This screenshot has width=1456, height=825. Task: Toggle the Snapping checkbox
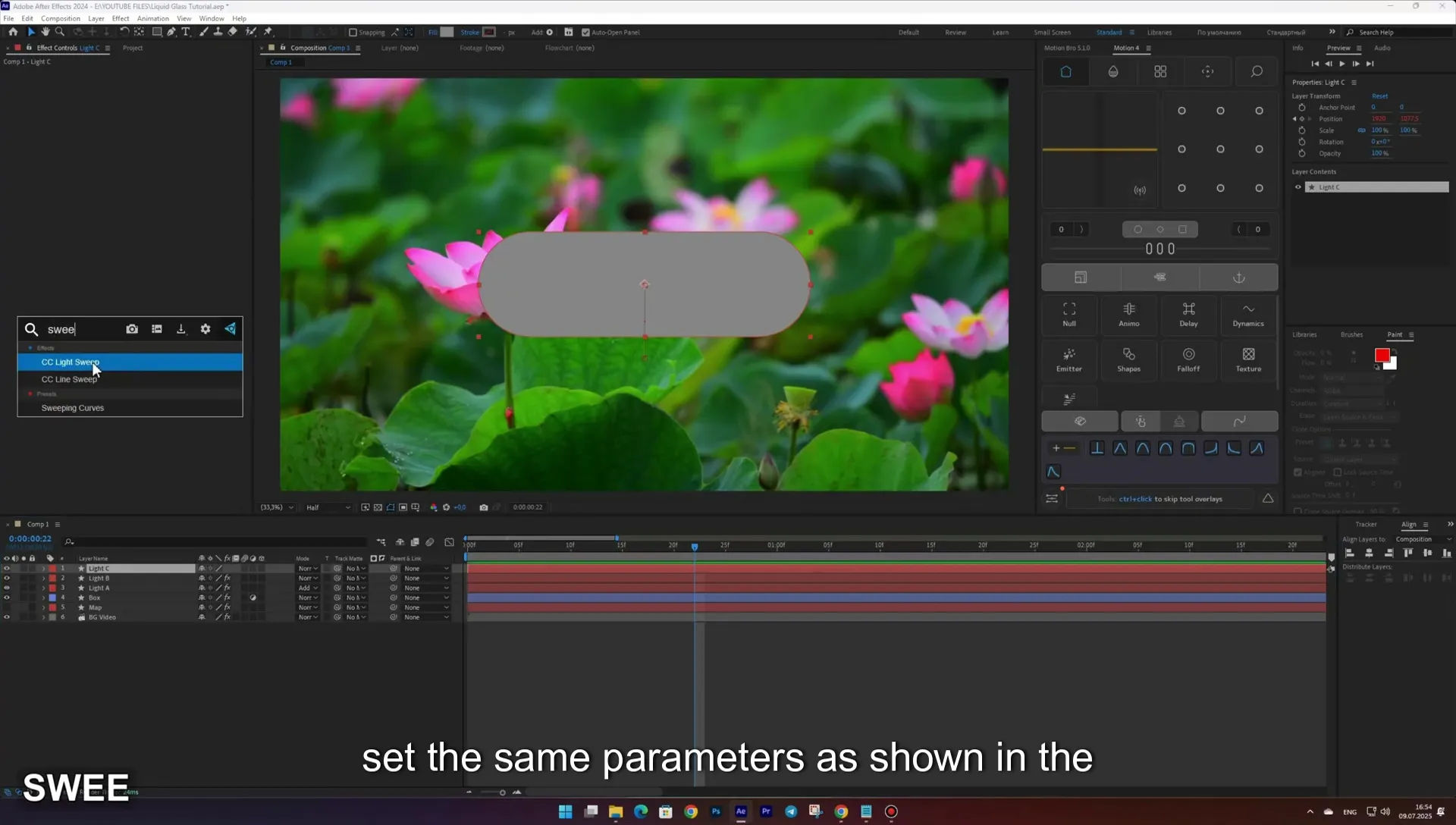click(x=353, y=33)
